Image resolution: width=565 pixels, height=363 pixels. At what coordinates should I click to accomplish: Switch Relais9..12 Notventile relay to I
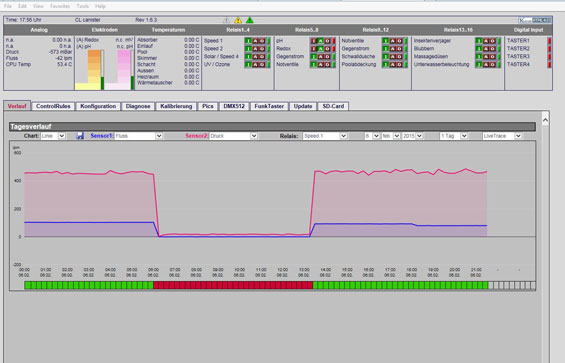[x=386, y=41]
